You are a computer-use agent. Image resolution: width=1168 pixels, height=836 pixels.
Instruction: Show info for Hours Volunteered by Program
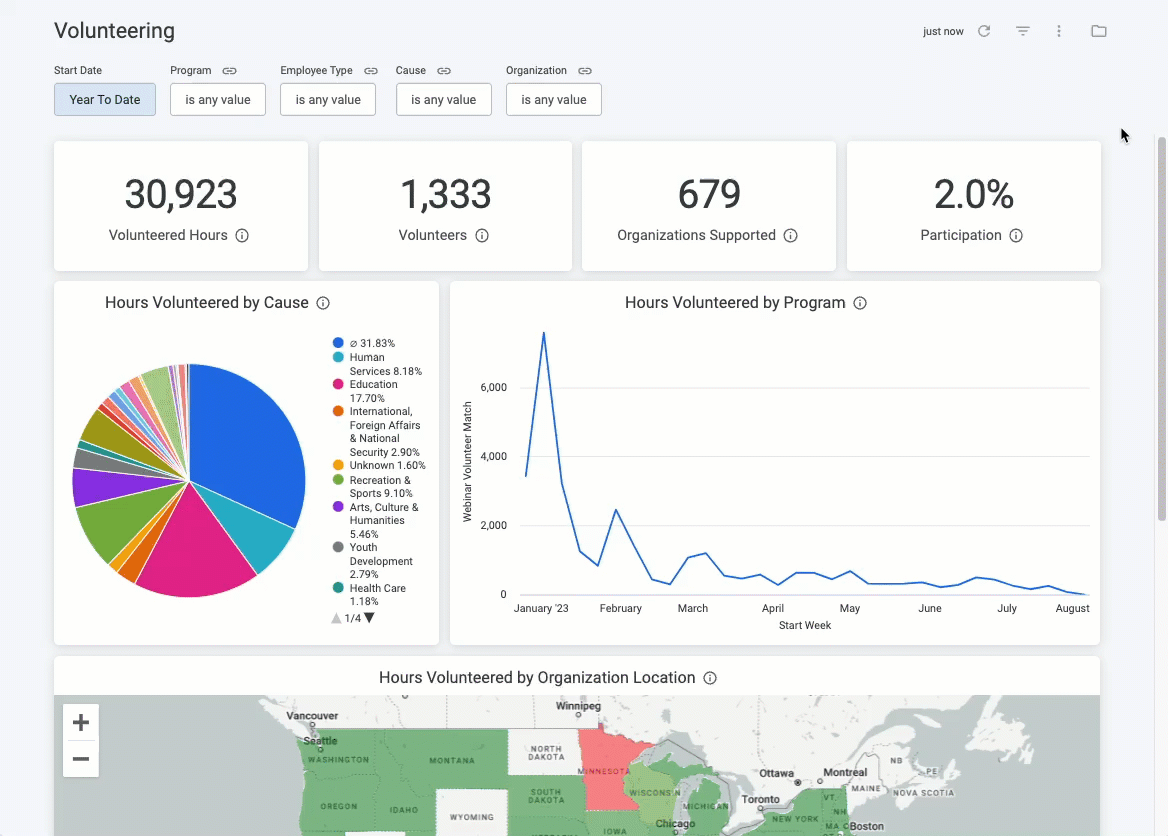click(x=860, y=303)
